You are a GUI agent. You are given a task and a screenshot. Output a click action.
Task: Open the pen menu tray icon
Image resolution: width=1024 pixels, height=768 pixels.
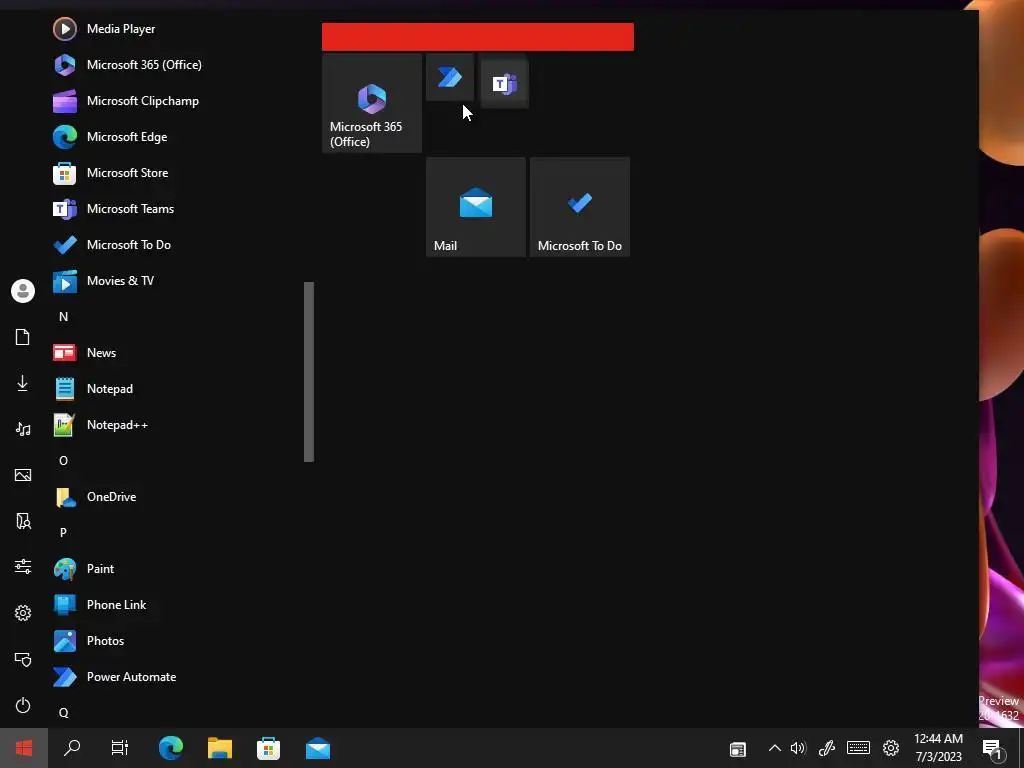(827, 748)
